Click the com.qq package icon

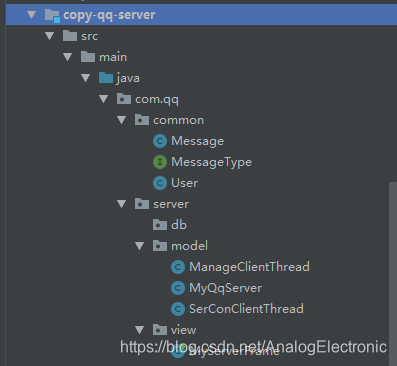tap(124, 99)
